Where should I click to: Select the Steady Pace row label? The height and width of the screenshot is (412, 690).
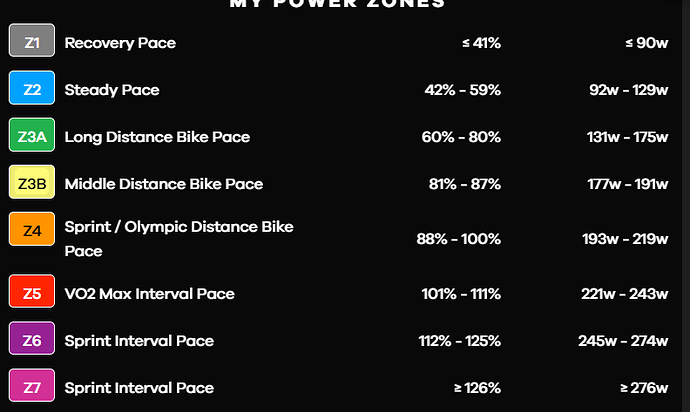click(112, 90)
